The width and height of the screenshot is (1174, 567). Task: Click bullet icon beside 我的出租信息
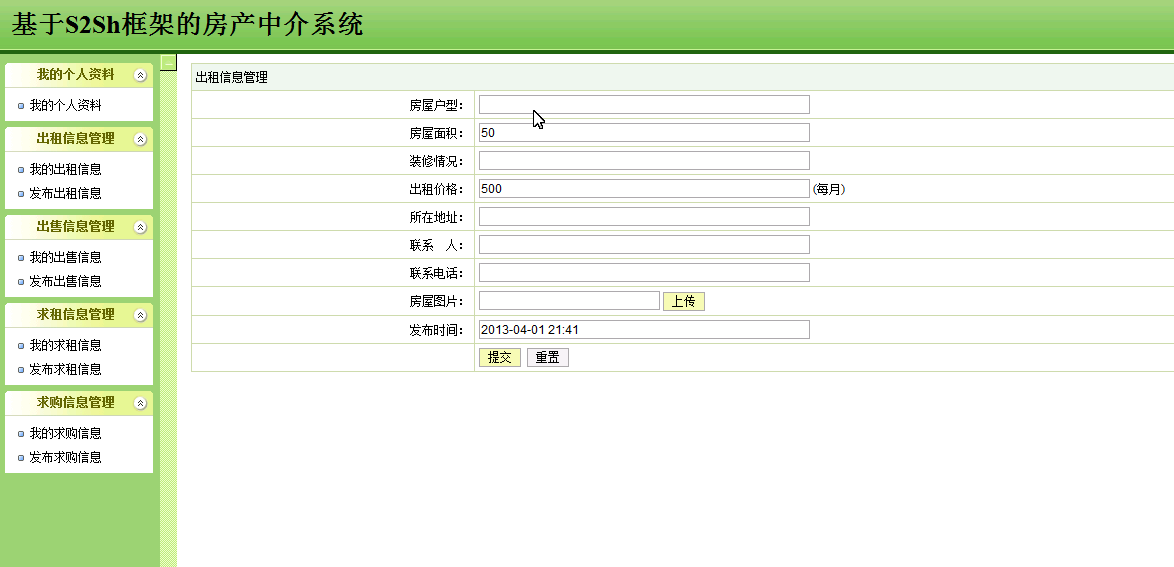tap(21, 170)
